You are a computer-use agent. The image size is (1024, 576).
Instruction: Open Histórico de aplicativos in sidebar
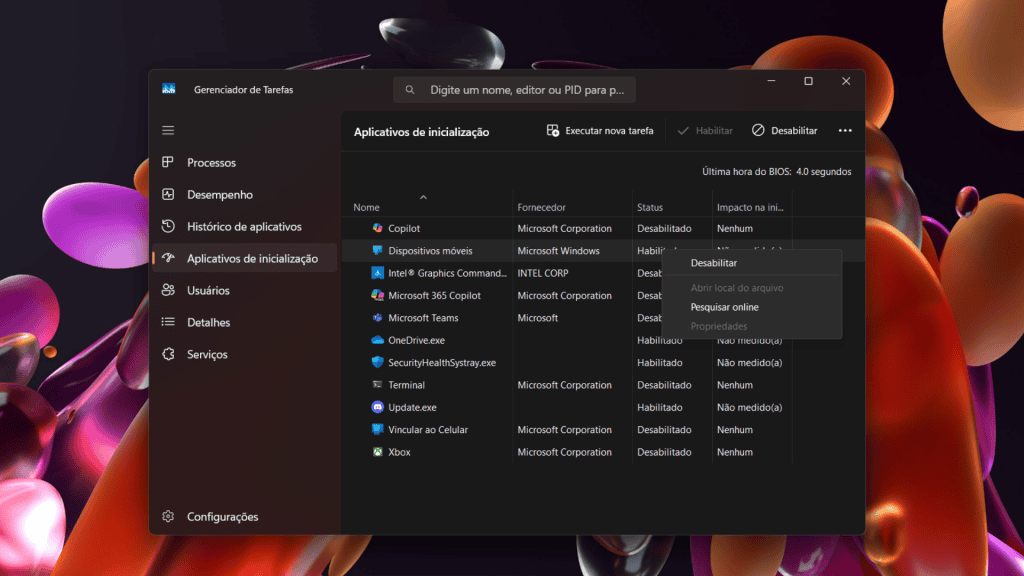point(243,227)
